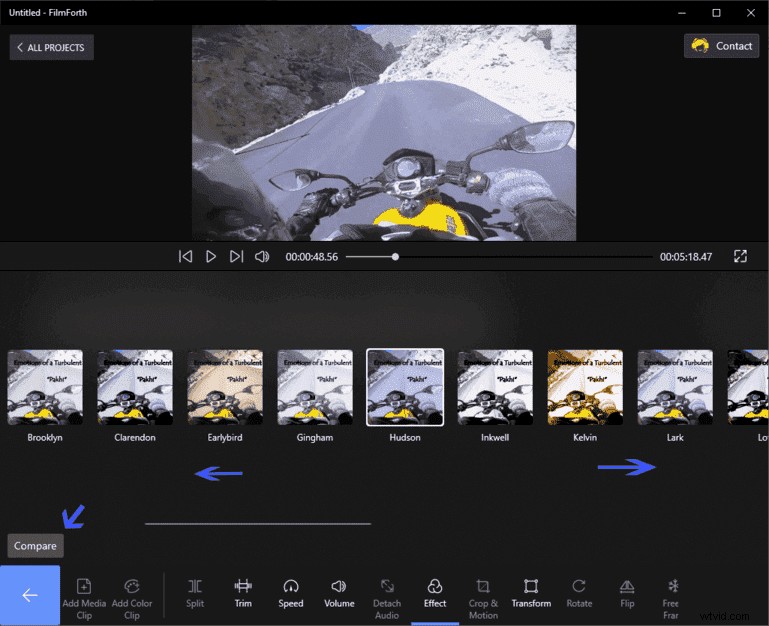
Task: Click the Detach Audio tool
Action: [387, 598]
